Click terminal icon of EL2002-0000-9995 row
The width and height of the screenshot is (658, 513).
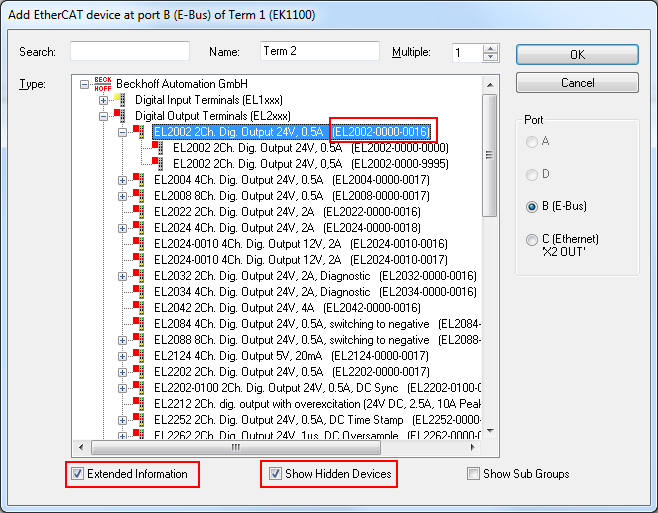click(x=158, y=164)
